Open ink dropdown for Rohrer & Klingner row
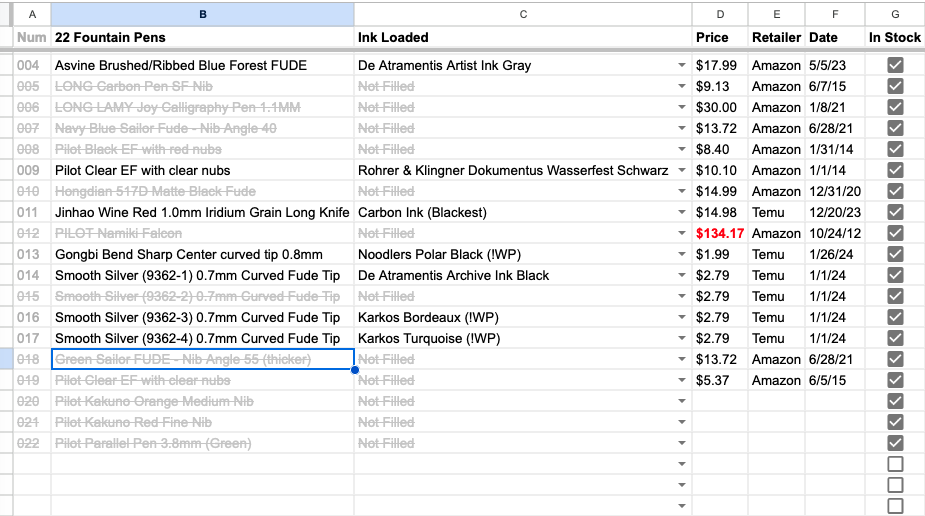 (681, 170)
